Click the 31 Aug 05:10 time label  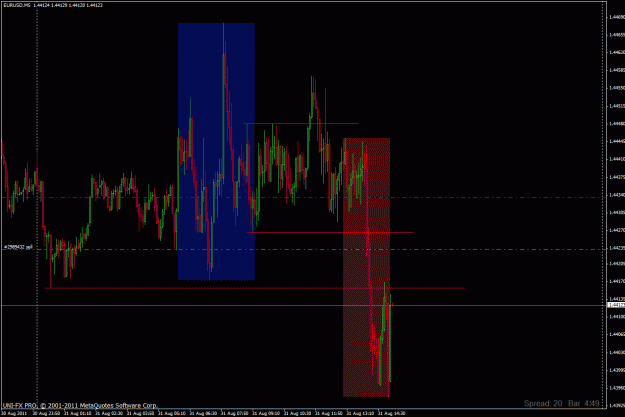[x=172, y=413]
